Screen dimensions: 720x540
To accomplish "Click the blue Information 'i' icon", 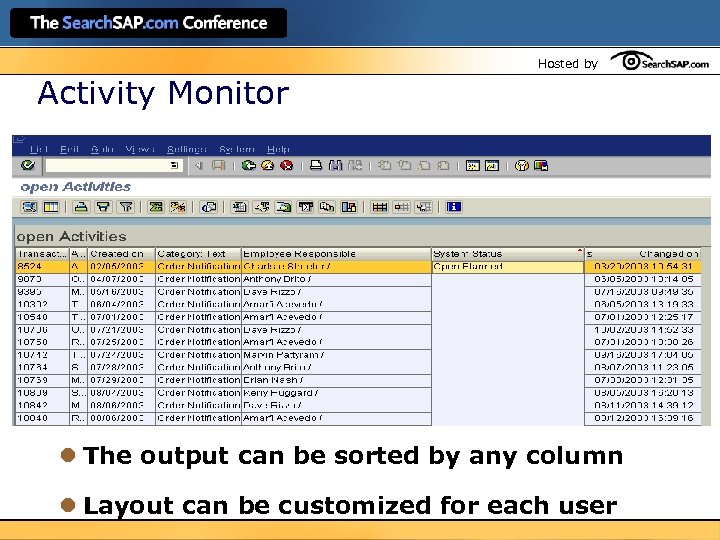I will tap(454, 207).
